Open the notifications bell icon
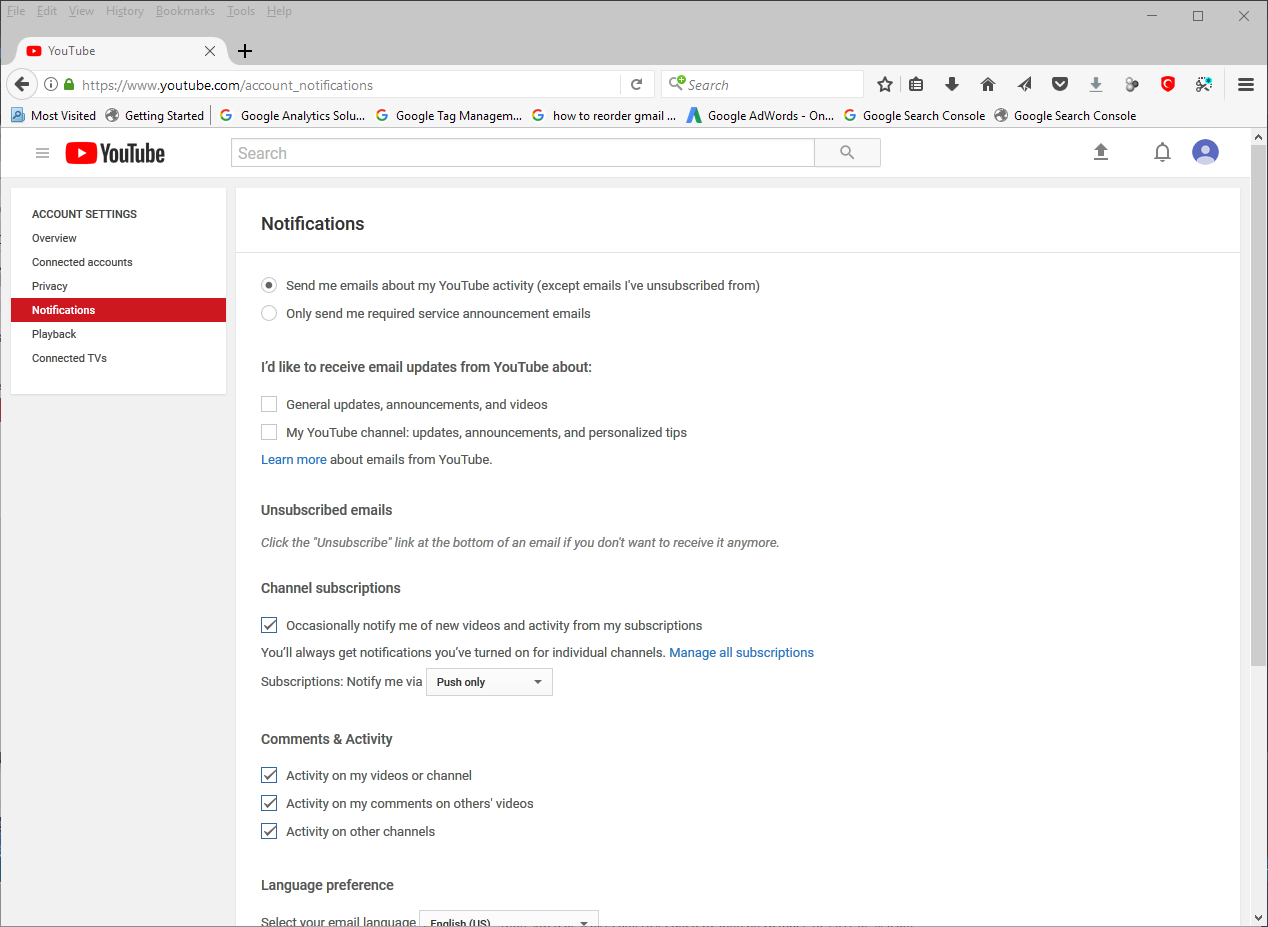The width and height of the screenshot is (1268, 927). point(1162,152)
